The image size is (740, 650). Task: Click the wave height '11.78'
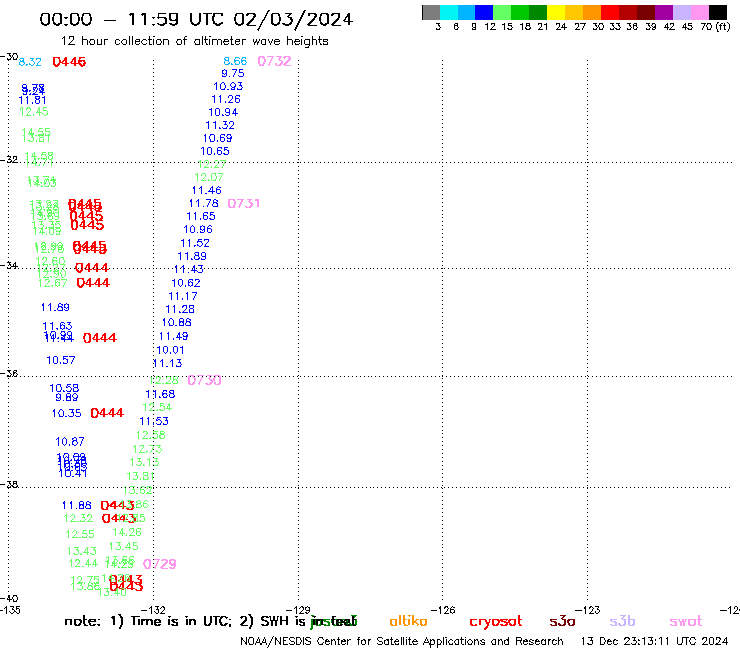tap(204, 203)
